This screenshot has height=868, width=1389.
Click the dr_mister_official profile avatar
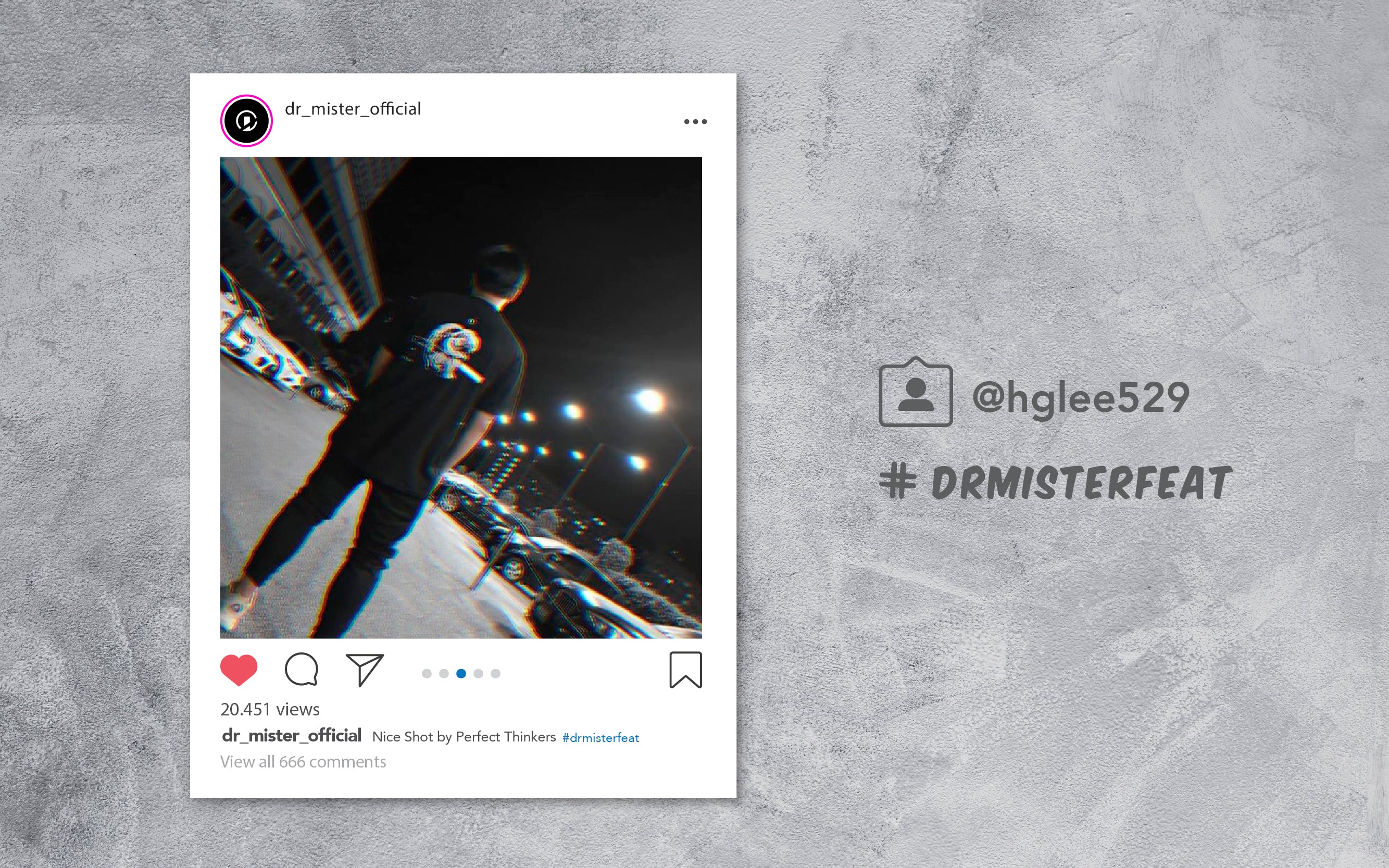tap(246, 121)
